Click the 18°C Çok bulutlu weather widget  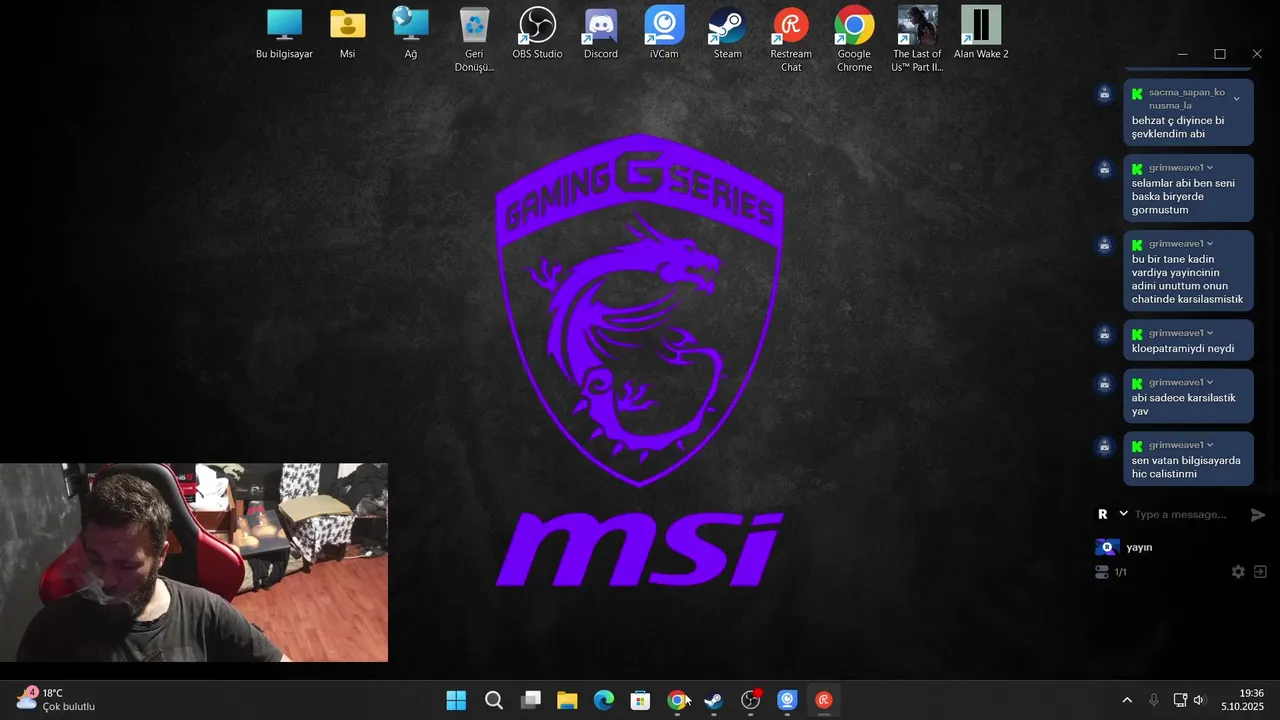[x=55, y=700]
